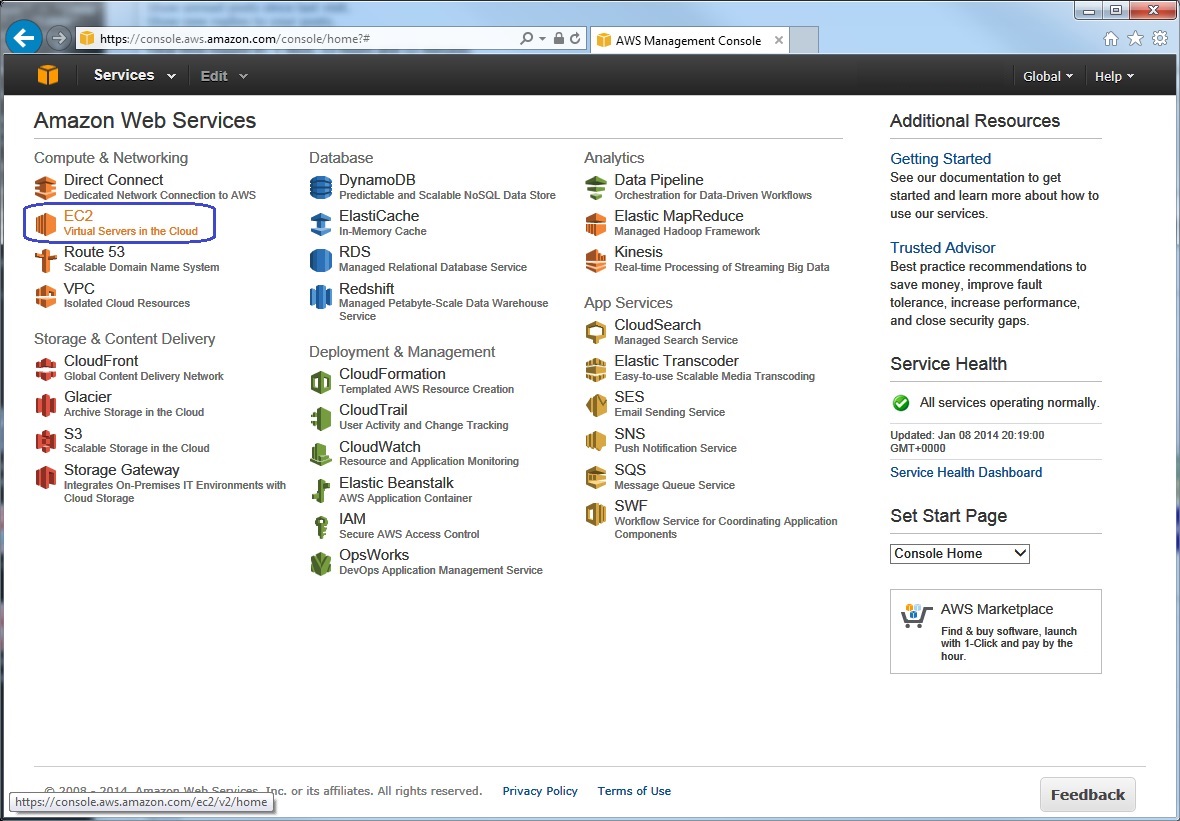The height and width of the screenshot is (821, 1180).
Task: Open browser Tools gear icon
Action: click(1160, 39)
